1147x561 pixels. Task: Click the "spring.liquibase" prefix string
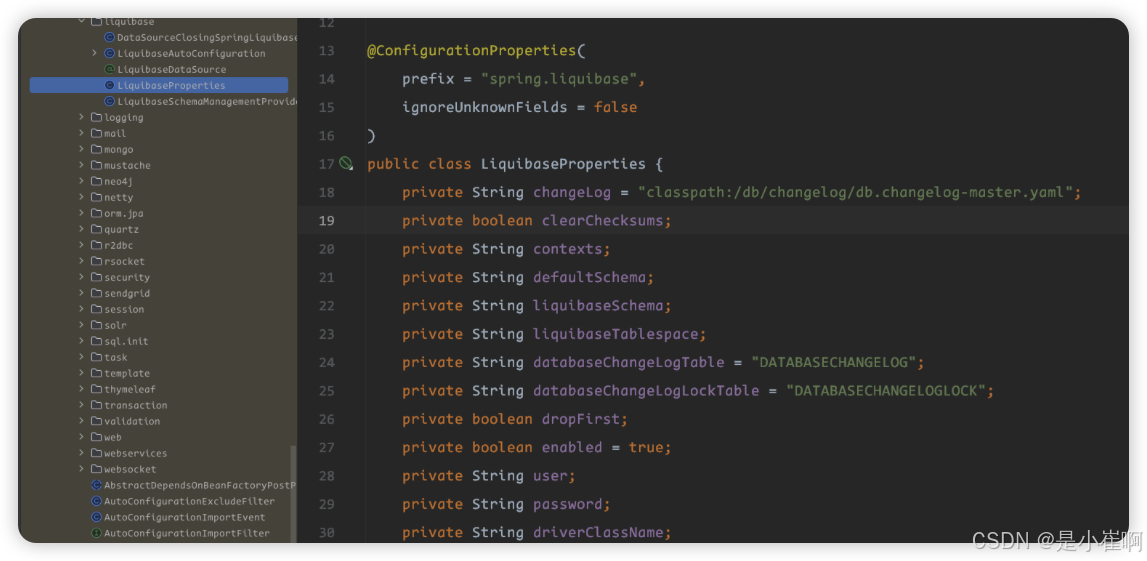[560, 79]
